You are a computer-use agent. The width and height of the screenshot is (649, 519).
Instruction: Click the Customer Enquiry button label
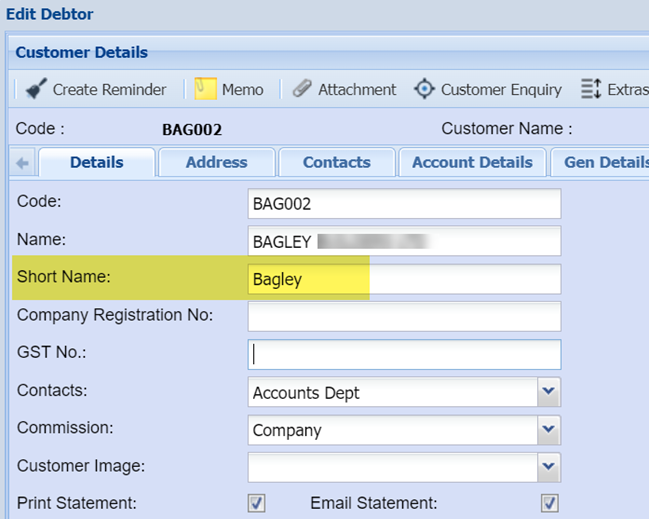[501, 89]
